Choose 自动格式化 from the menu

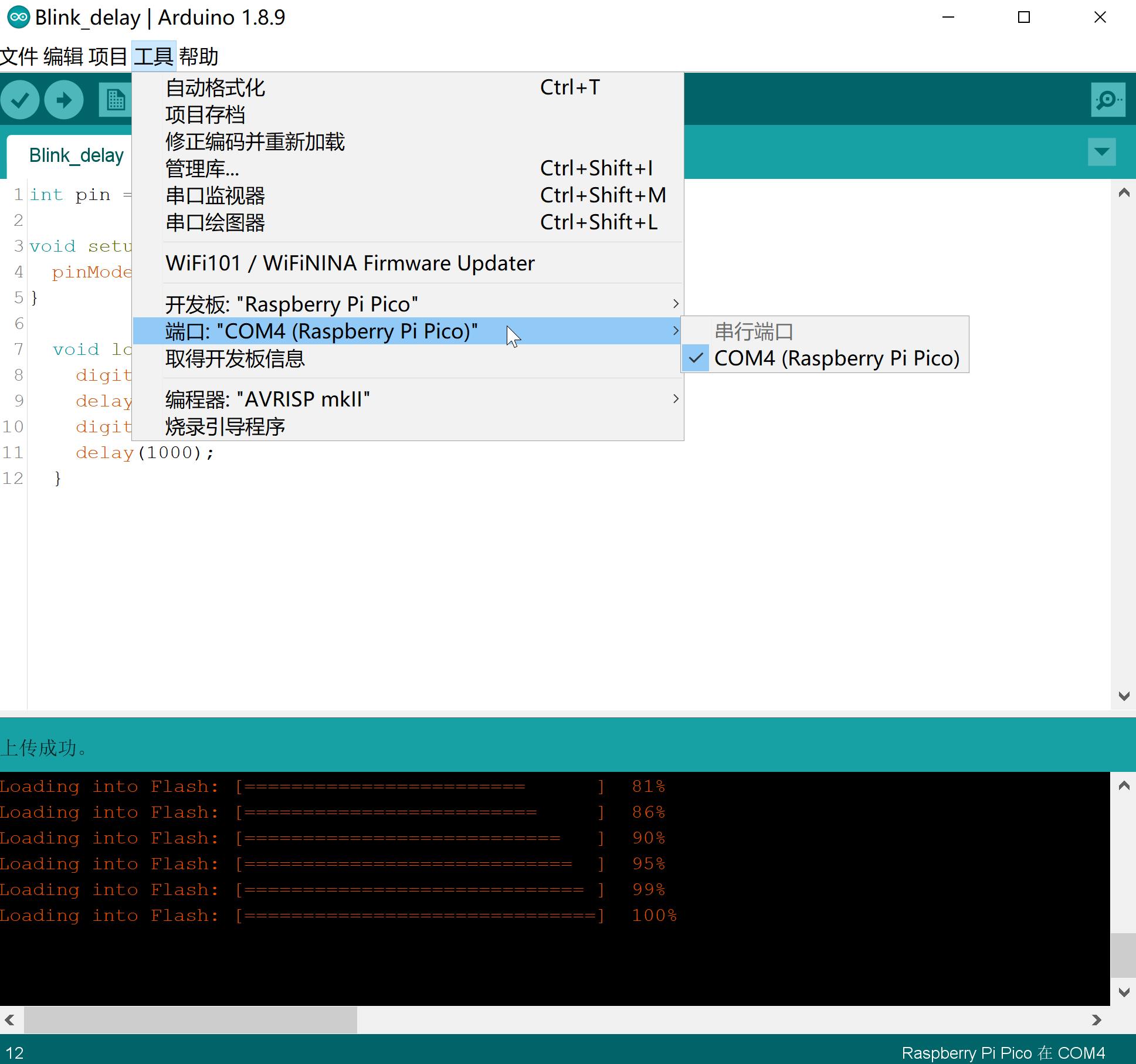[215, 88]
